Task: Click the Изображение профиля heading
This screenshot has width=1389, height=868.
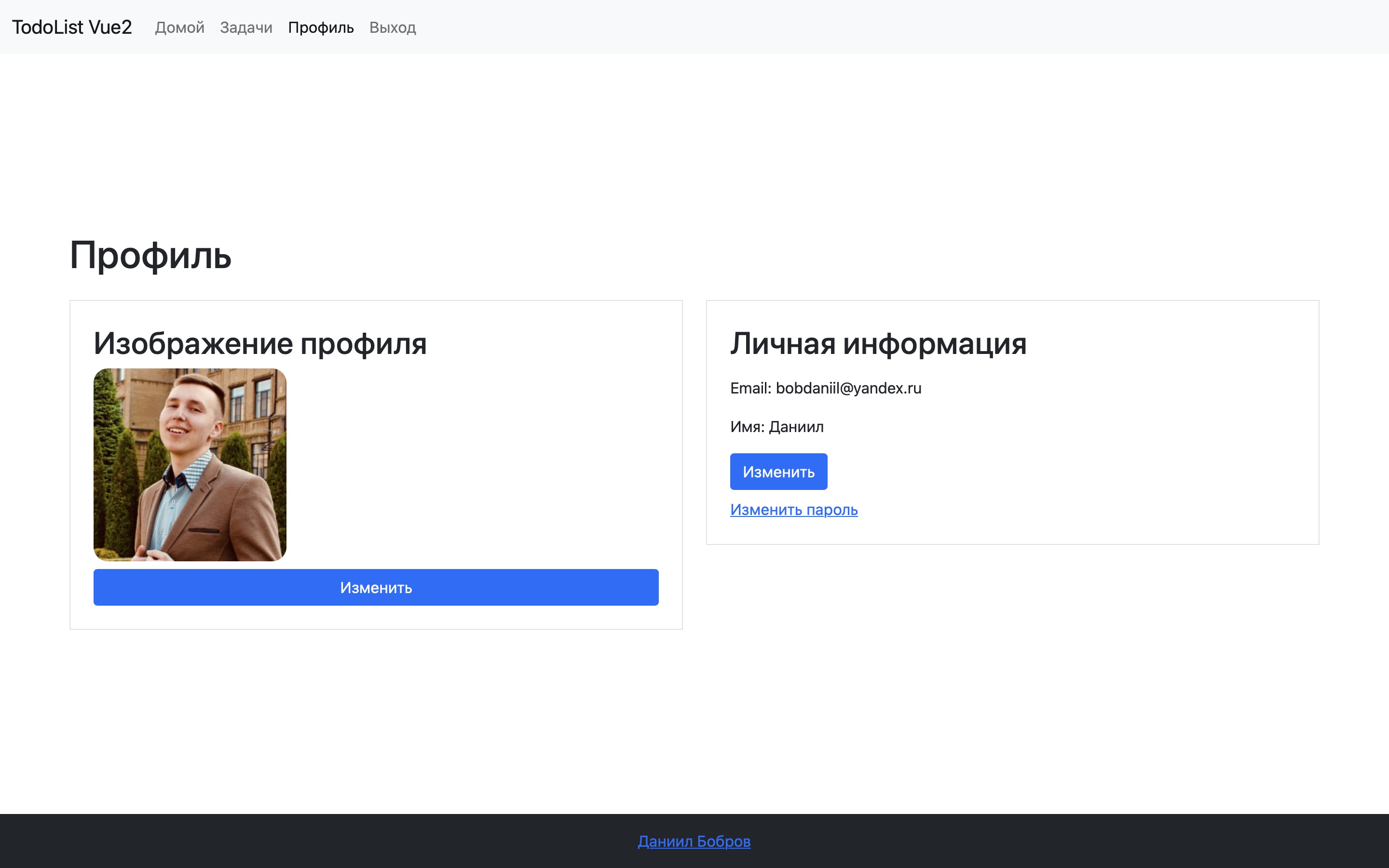Action: 260,344
